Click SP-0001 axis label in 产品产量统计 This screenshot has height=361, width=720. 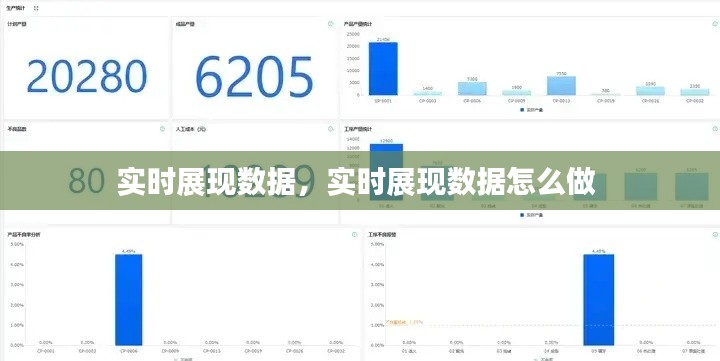pyautogui.click(x=383, y=101)
